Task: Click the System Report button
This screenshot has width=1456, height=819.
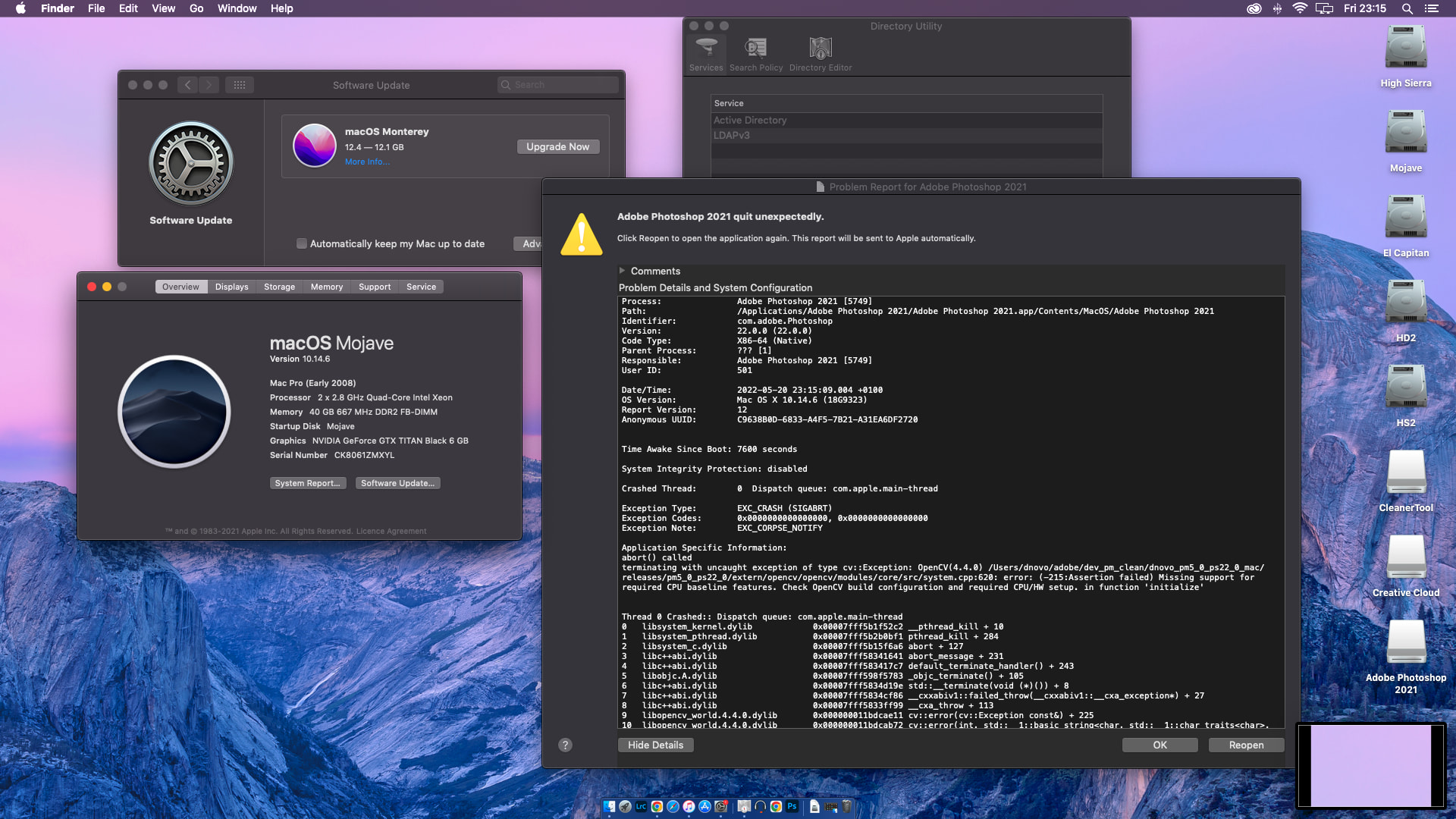Action: point(307,483)
